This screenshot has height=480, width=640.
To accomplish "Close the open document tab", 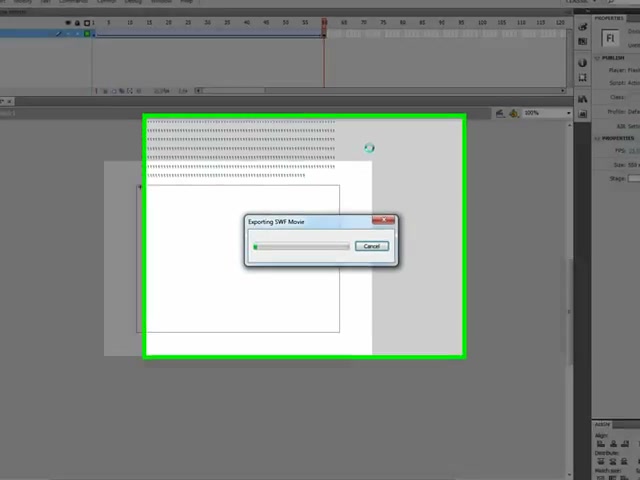I will [x=9, y=101].
